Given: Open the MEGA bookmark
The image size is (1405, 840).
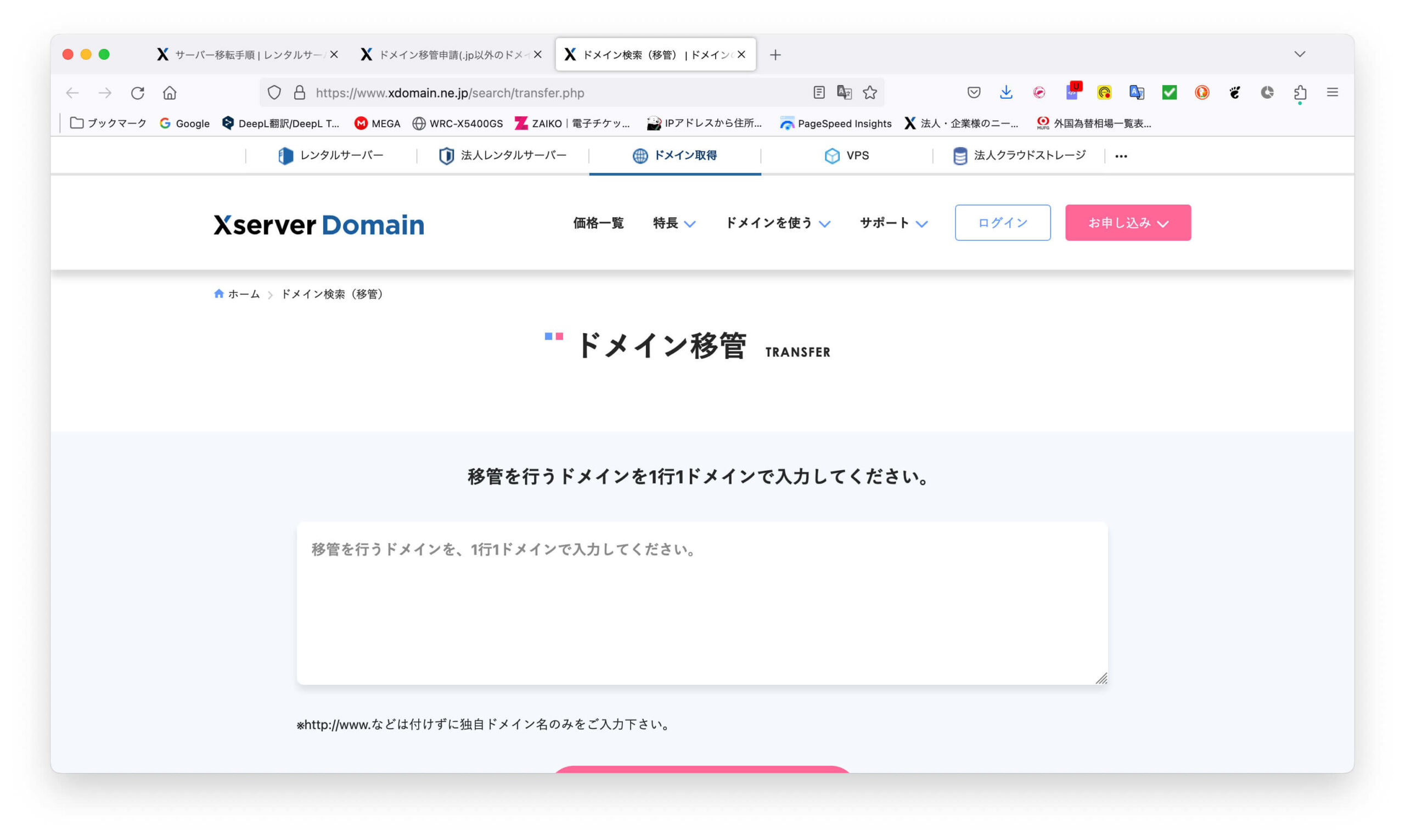Looking at the screenshot, I should click(x=377, y=123).
